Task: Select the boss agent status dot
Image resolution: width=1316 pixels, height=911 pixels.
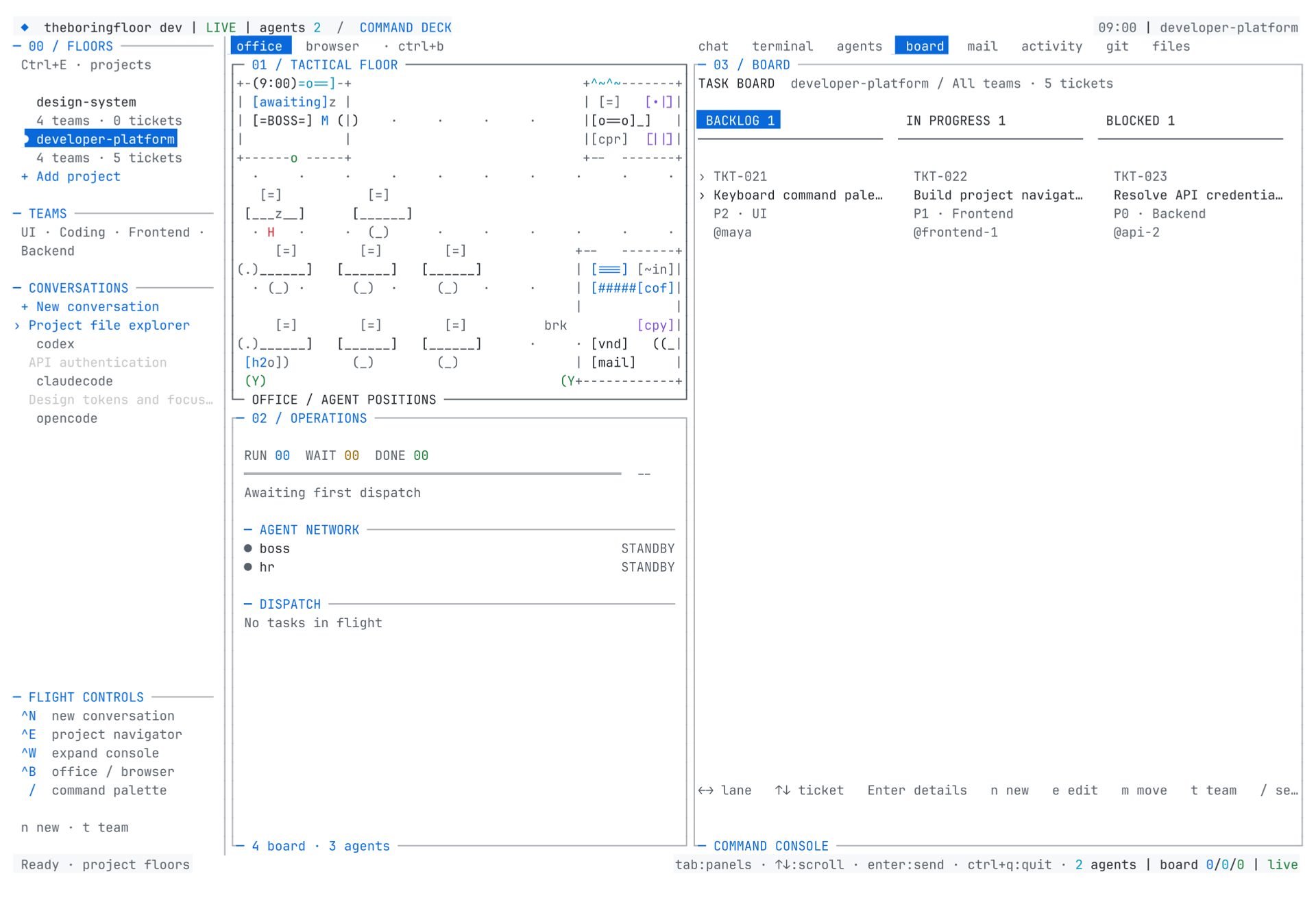Action: (x=248, y=548)
